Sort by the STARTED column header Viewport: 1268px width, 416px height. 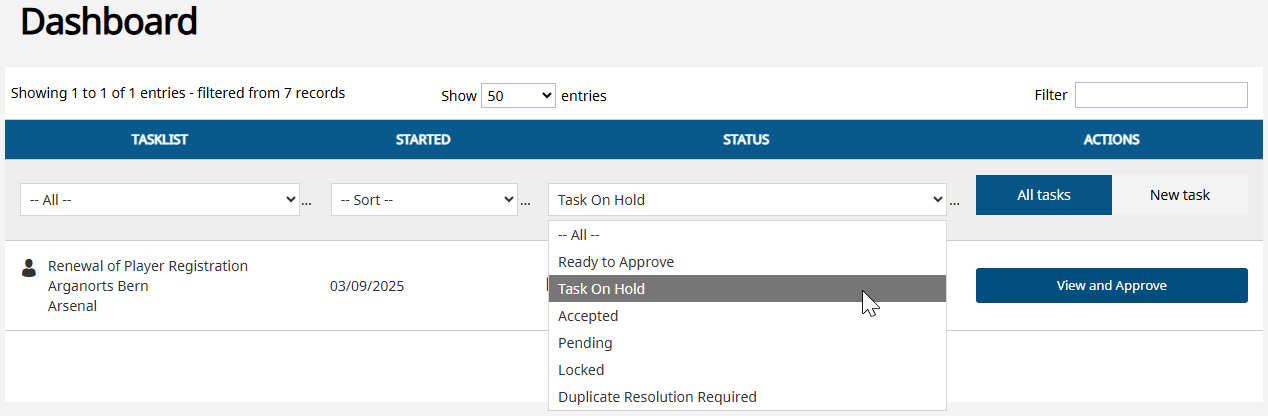tap(423, 140)
